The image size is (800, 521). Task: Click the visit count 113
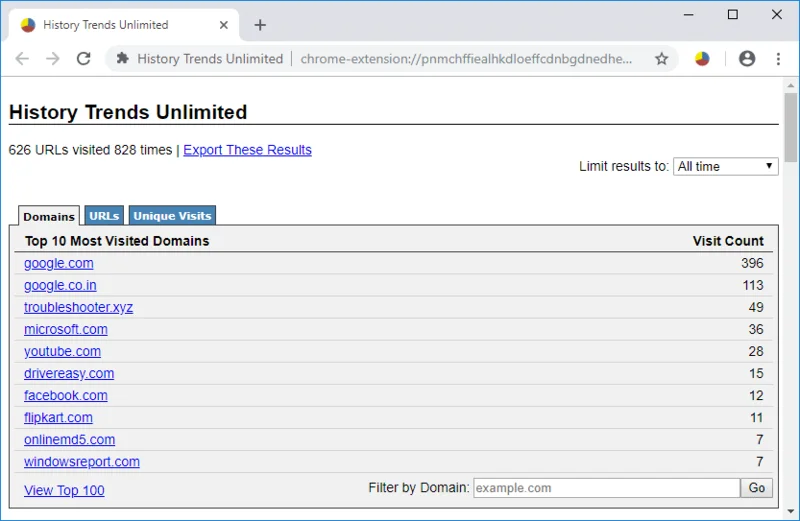click(x=753, y=285)
